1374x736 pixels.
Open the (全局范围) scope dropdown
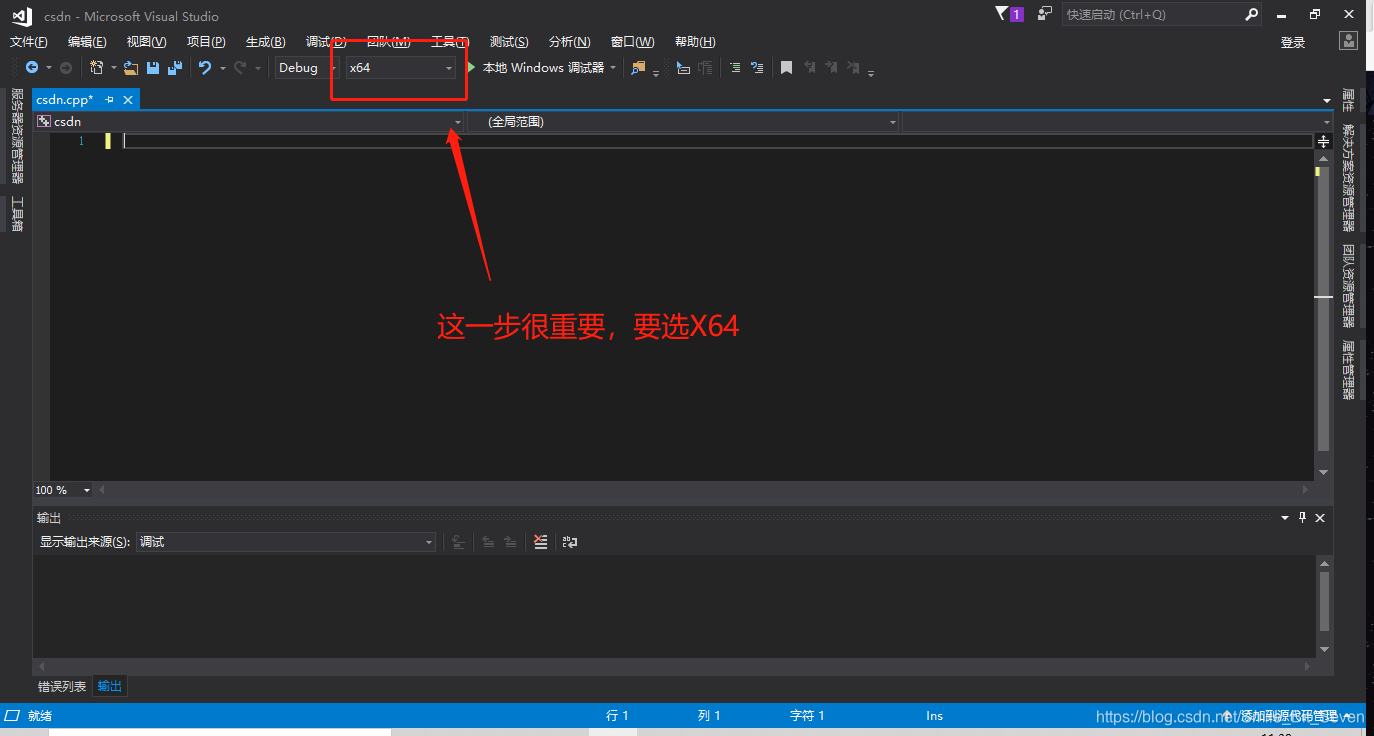click(684, 122)
